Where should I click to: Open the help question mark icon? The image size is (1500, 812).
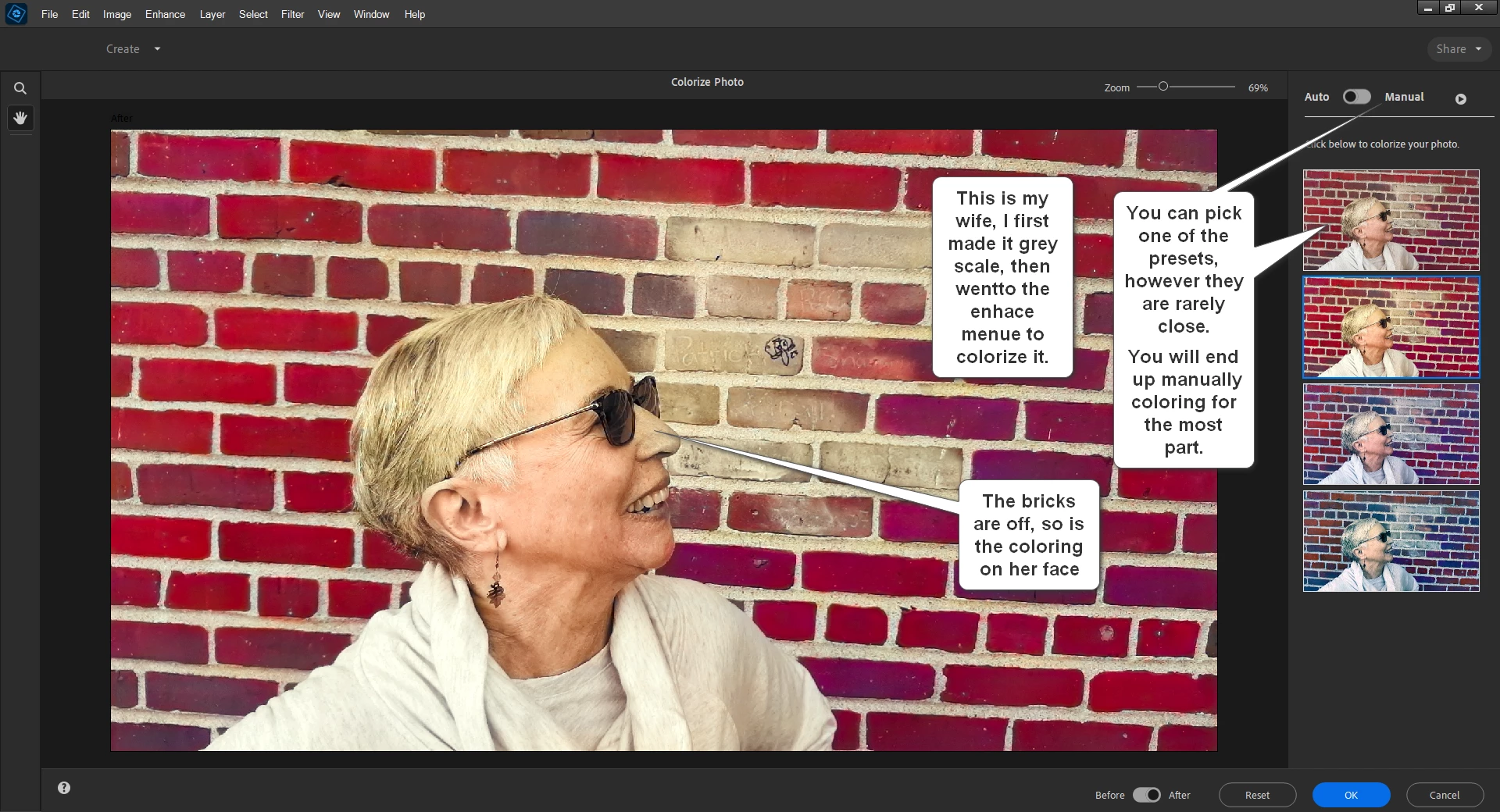[x=64, y=788]
